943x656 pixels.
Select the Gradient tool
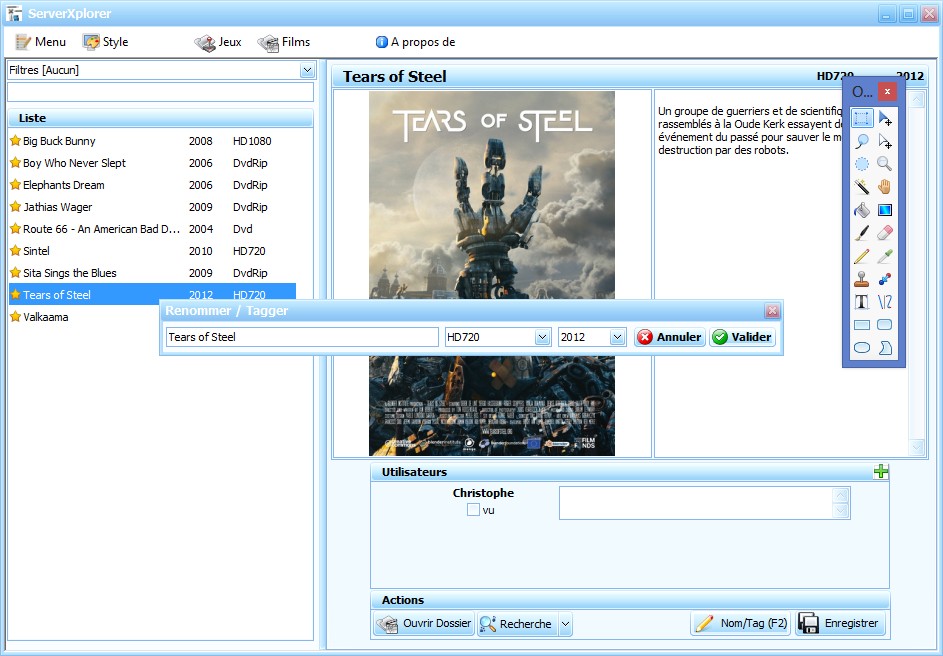click(x=885, y=210)
